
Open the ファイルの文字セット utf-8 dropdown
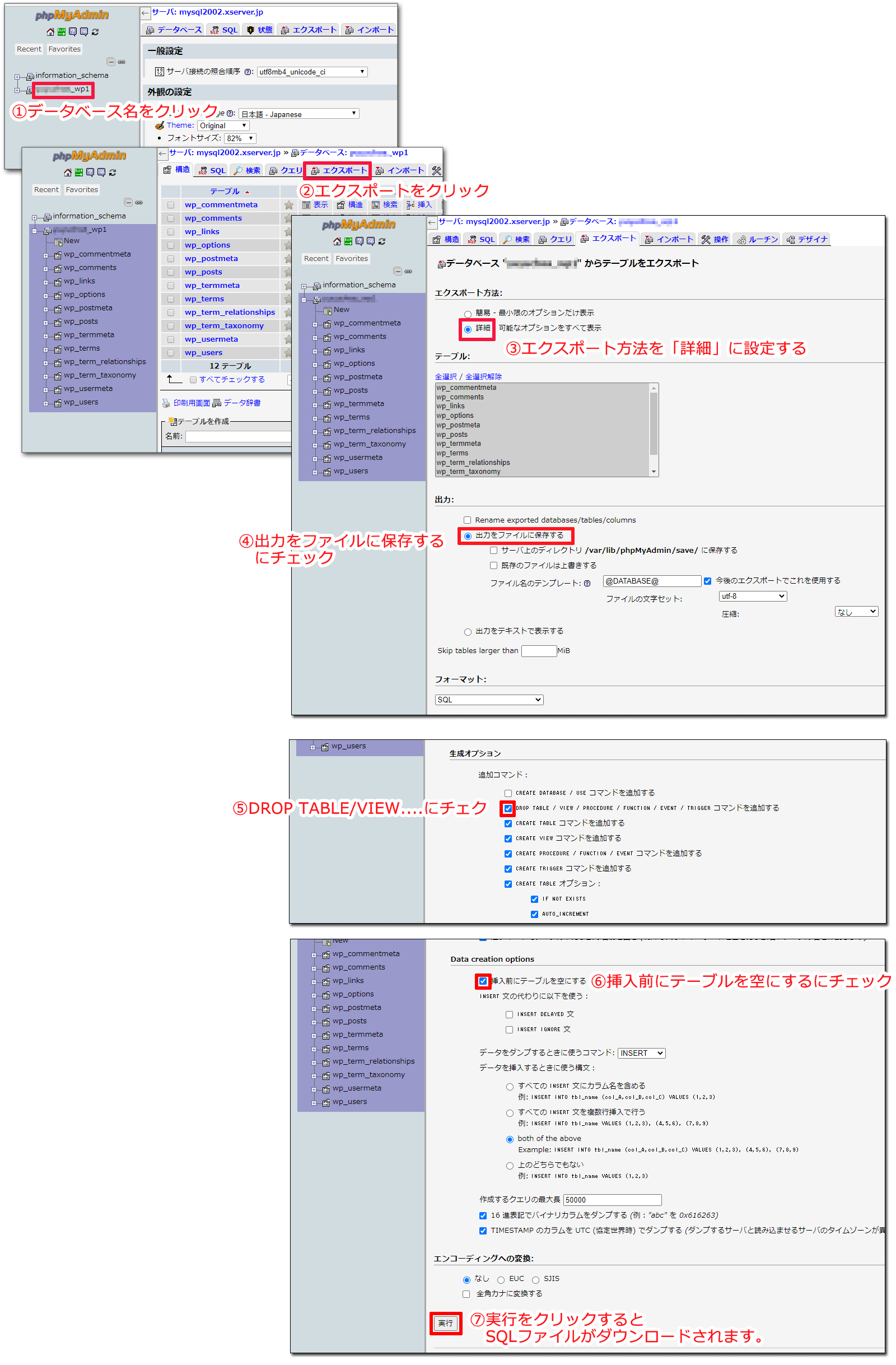(x=753, y=597)
